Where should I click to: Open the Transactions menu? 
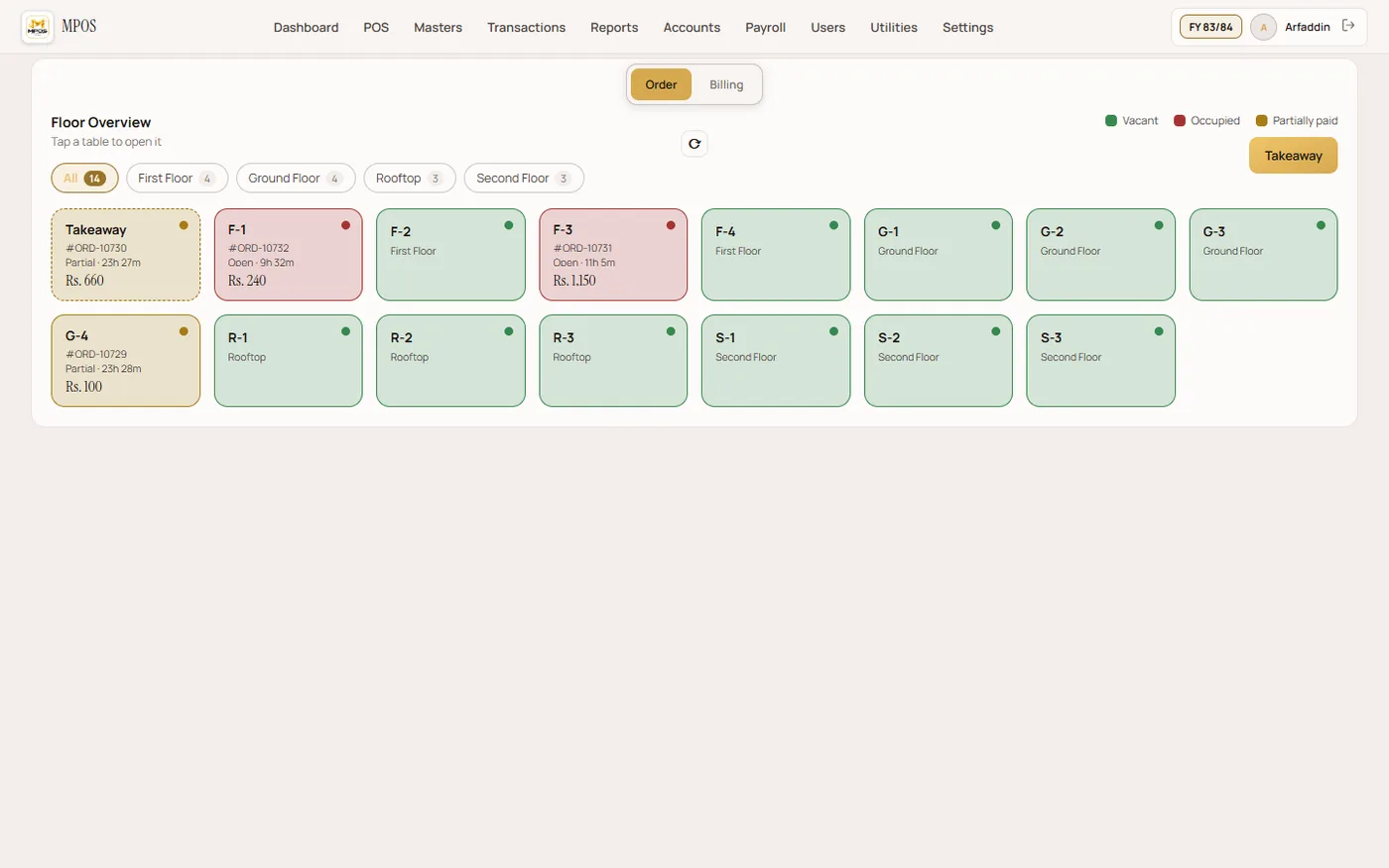click(526, 28)
